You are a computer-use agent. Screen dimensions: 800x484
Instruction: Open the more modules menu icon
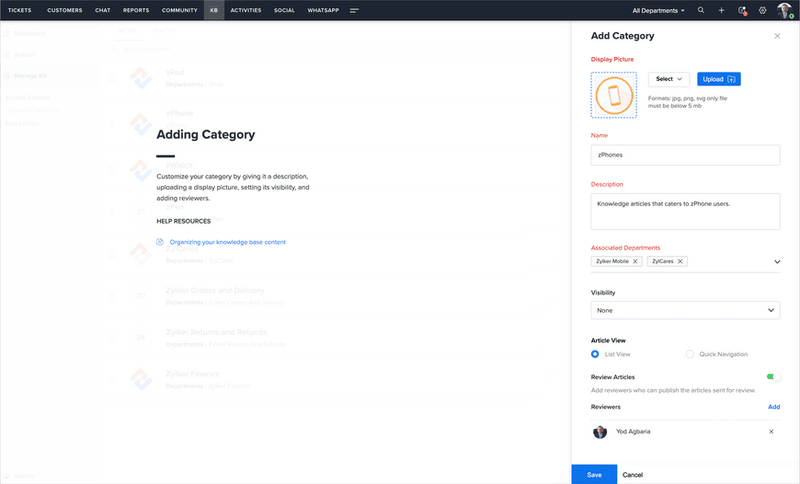[354, 10]
